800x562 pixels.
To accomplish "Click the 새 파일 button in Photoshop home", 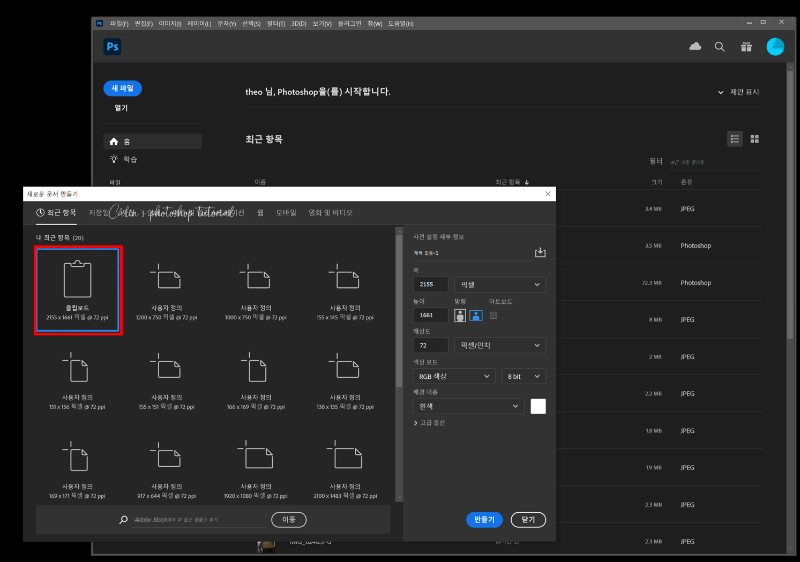I will coord(122,88).
